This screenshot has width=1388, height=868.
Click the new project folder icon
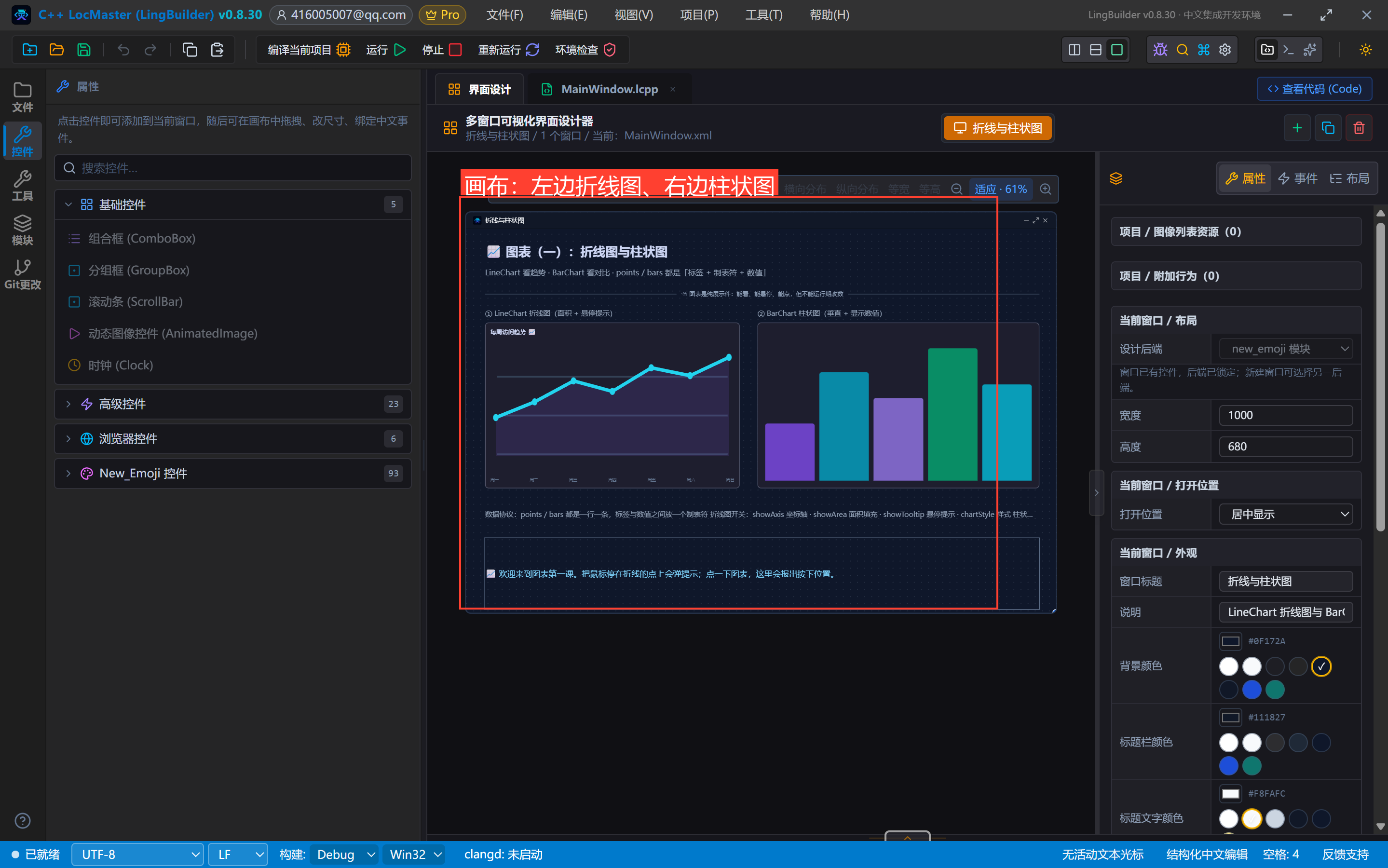30,50
